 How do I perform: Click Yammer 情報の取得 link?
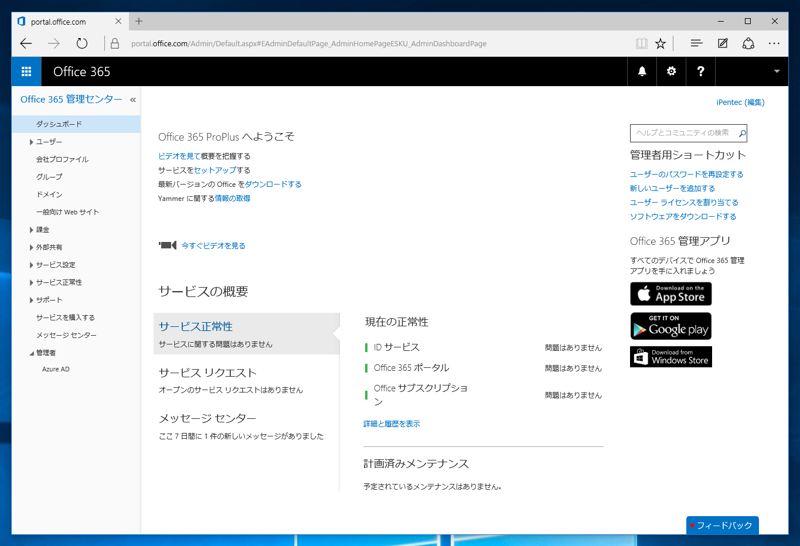(x=232, y=198)
